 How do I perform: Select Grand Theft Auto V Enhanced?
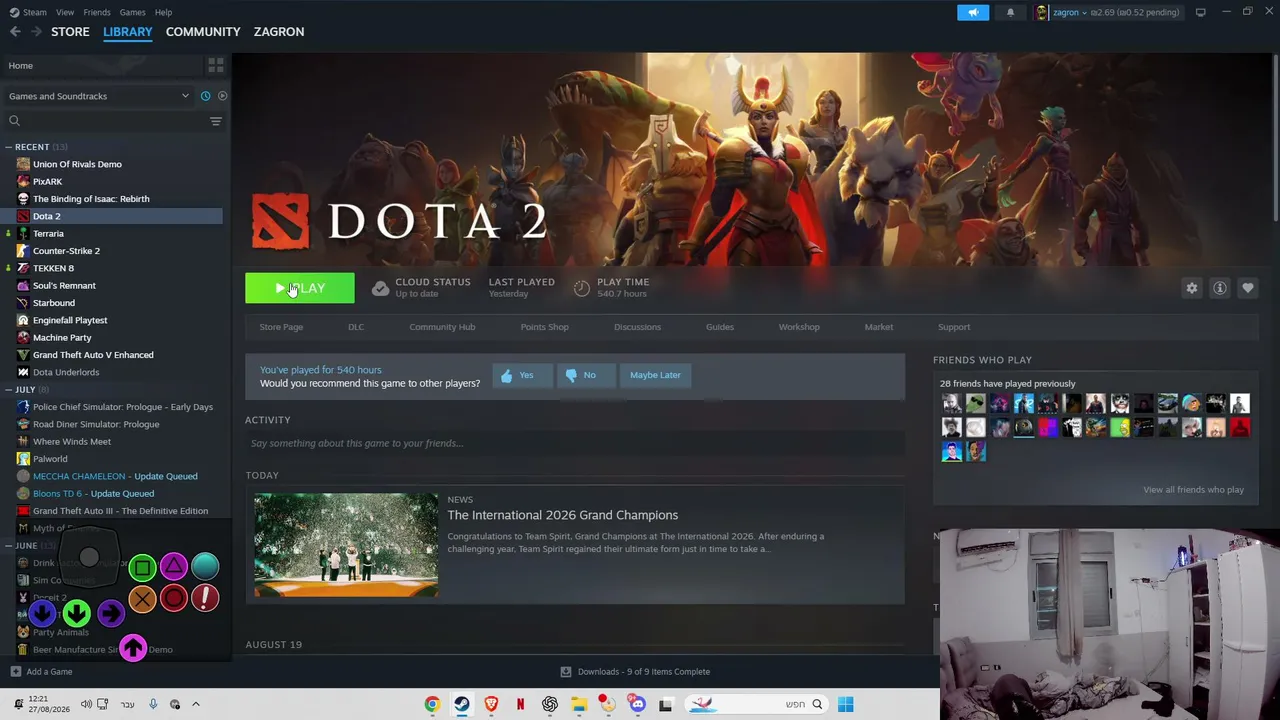[93, 355]
